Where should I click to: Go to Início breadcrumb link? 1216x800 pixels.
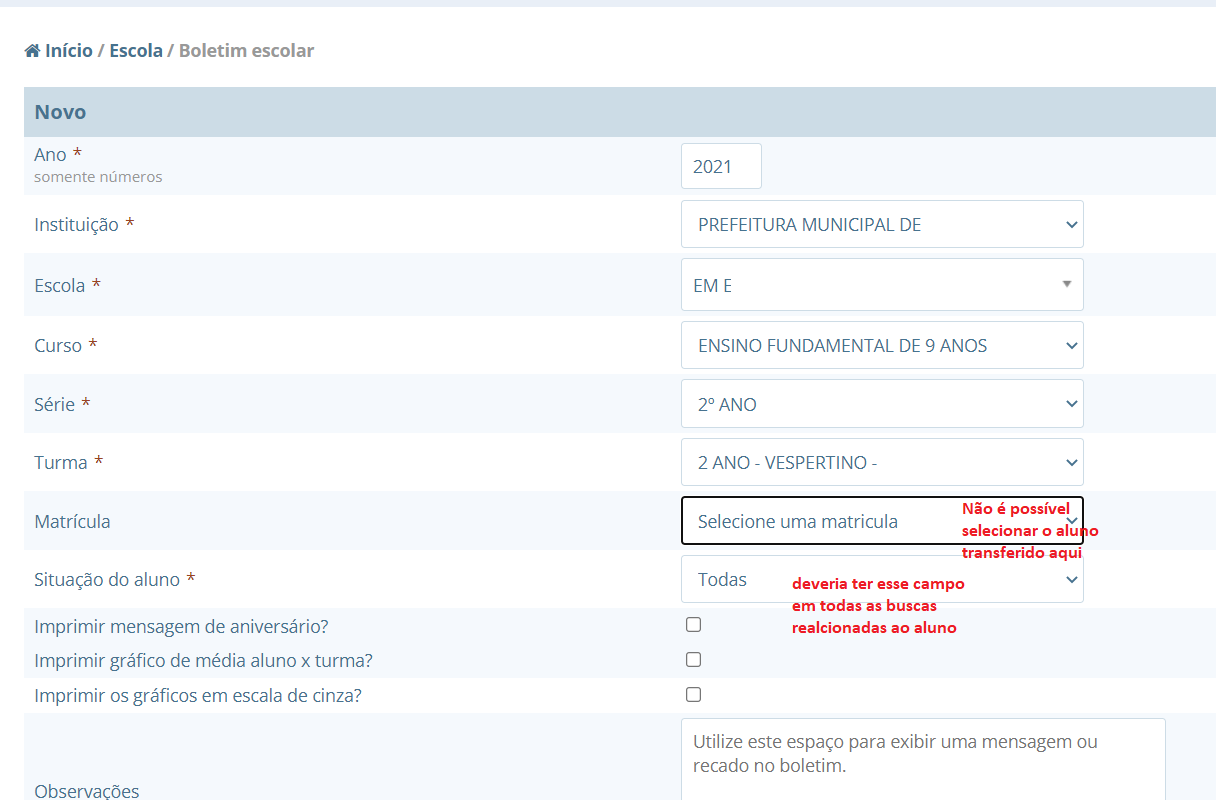[x=69, y=51]
